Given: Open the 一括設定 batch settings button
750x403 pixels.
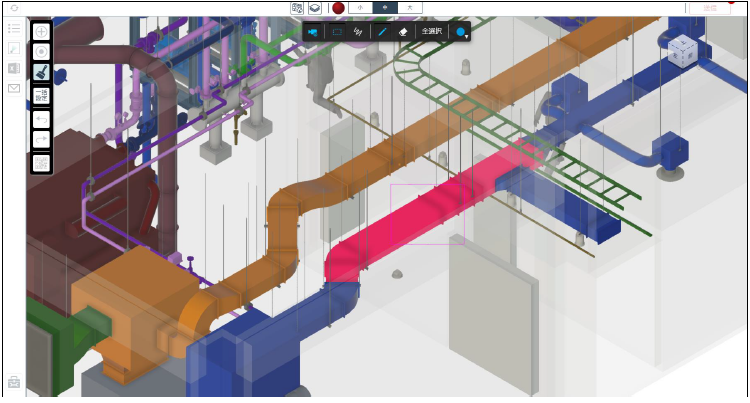Looking at the screenshot, I should coord(41,96).
